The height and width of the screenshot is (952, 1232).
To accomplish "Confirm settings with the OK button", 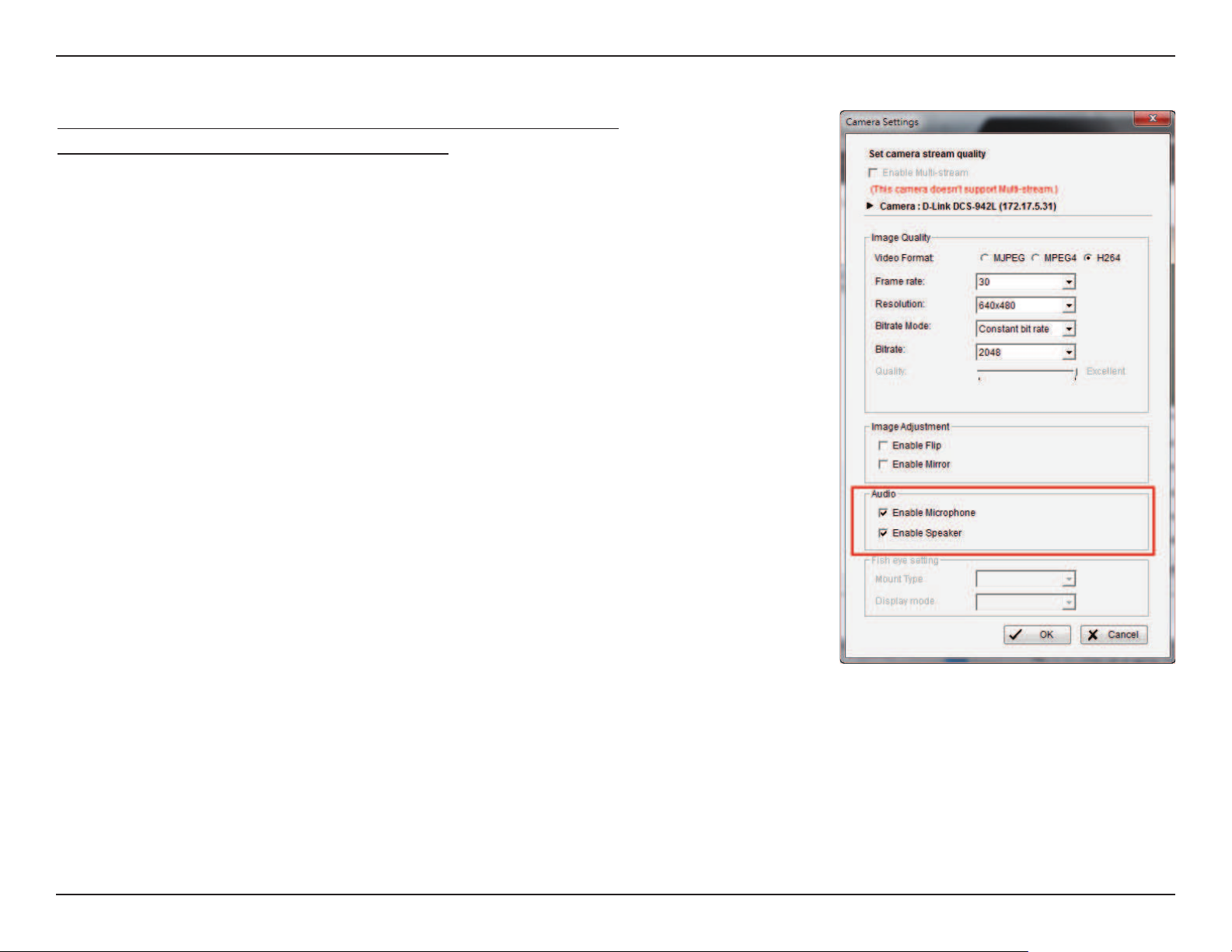I will (x=1037, y=635).
